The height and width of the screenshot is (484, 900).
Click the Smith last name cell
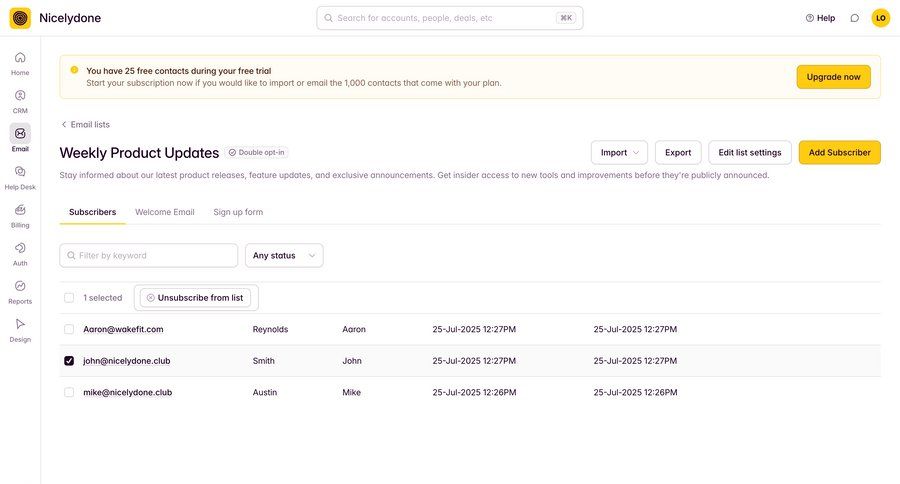(x=263, y=361)
